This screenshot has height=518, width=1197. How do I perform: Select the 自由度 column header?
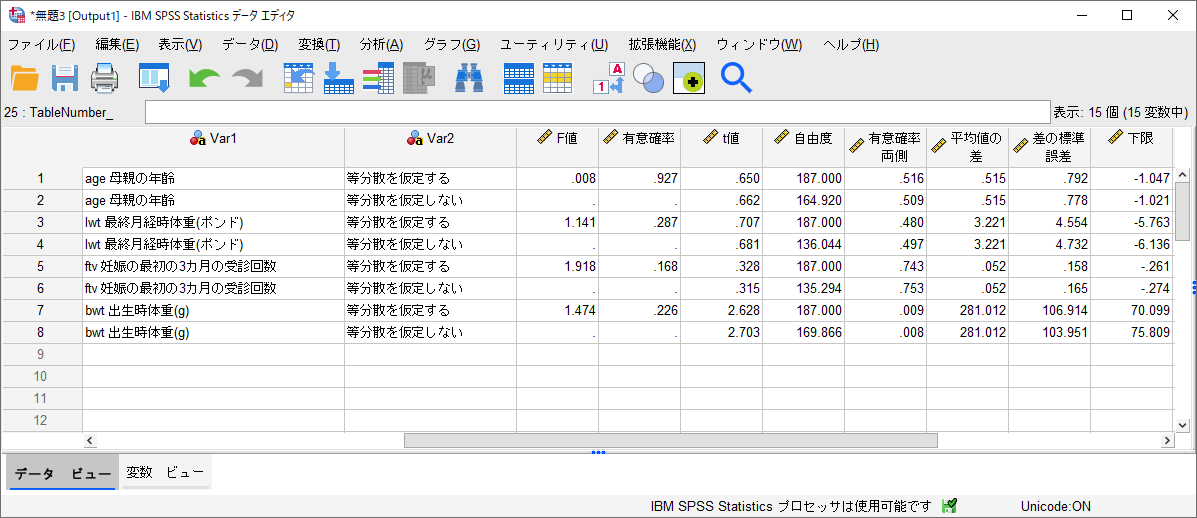click(x=803, y=147)
